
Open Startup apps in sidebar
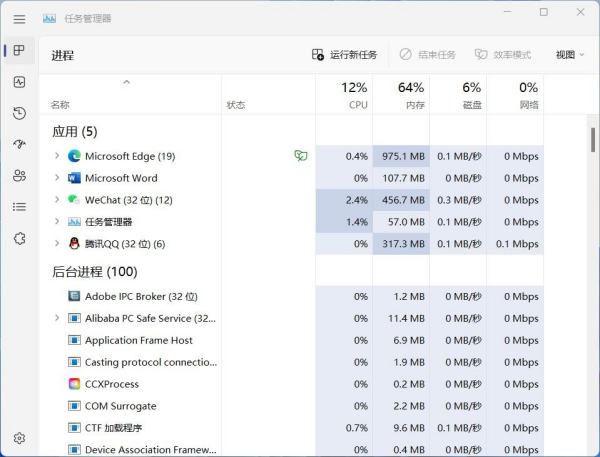point(19,144)
